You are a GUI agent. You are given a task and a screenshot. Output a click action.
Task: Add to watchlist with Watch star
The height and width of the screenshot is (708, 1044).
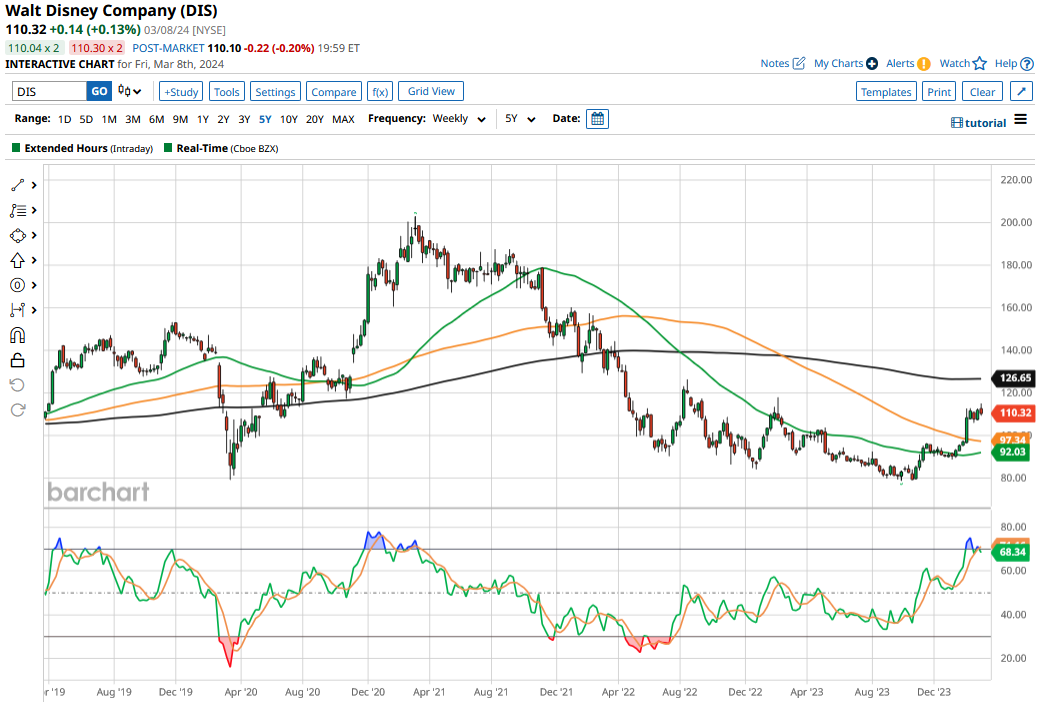pos(964,63)
